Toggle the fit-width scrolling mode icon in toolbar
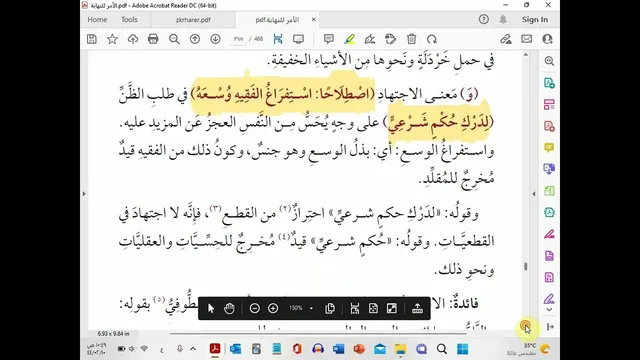640x360 pixels. [278, 39]
